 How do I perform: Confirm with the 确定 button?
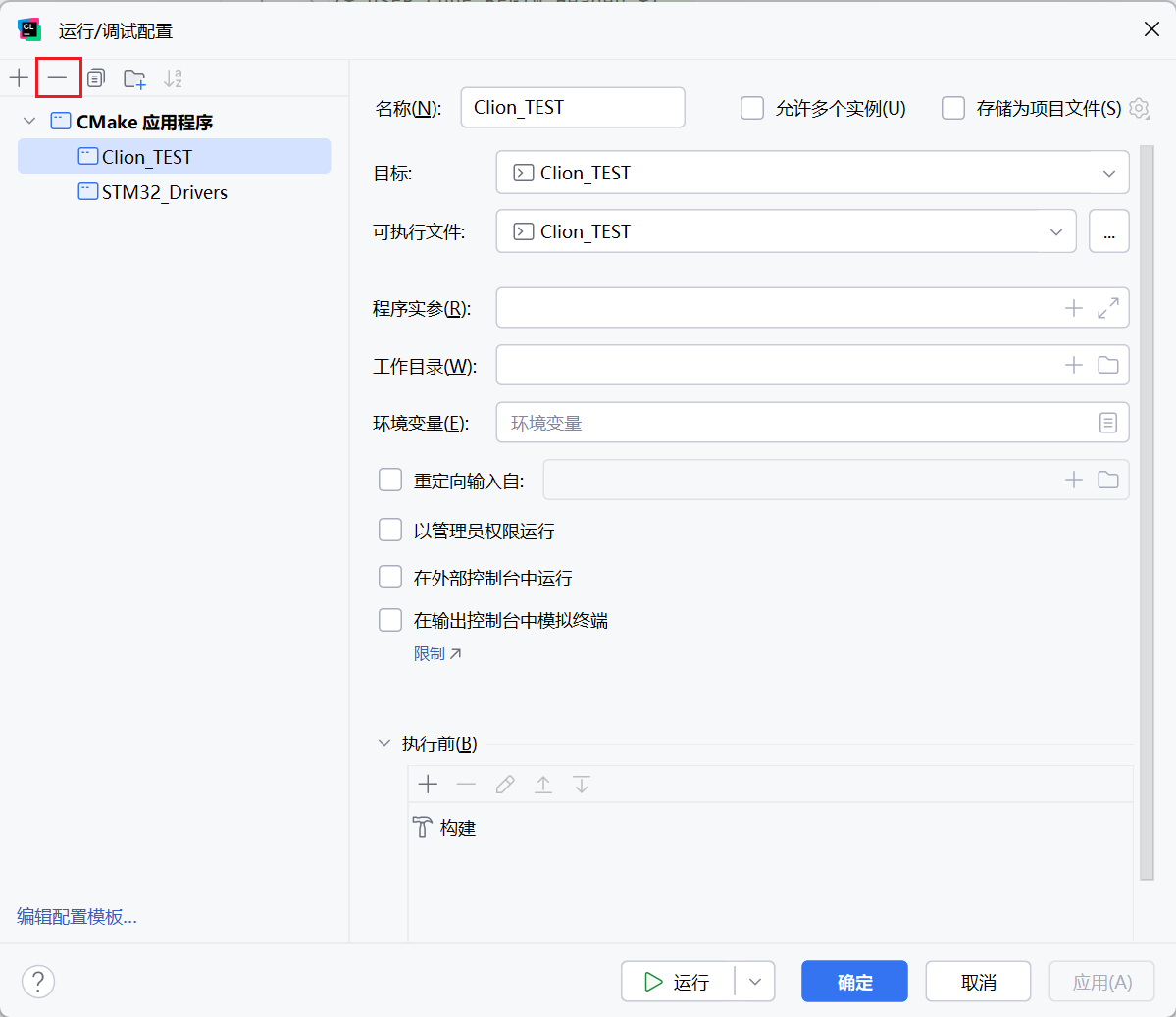coord(854,982)
